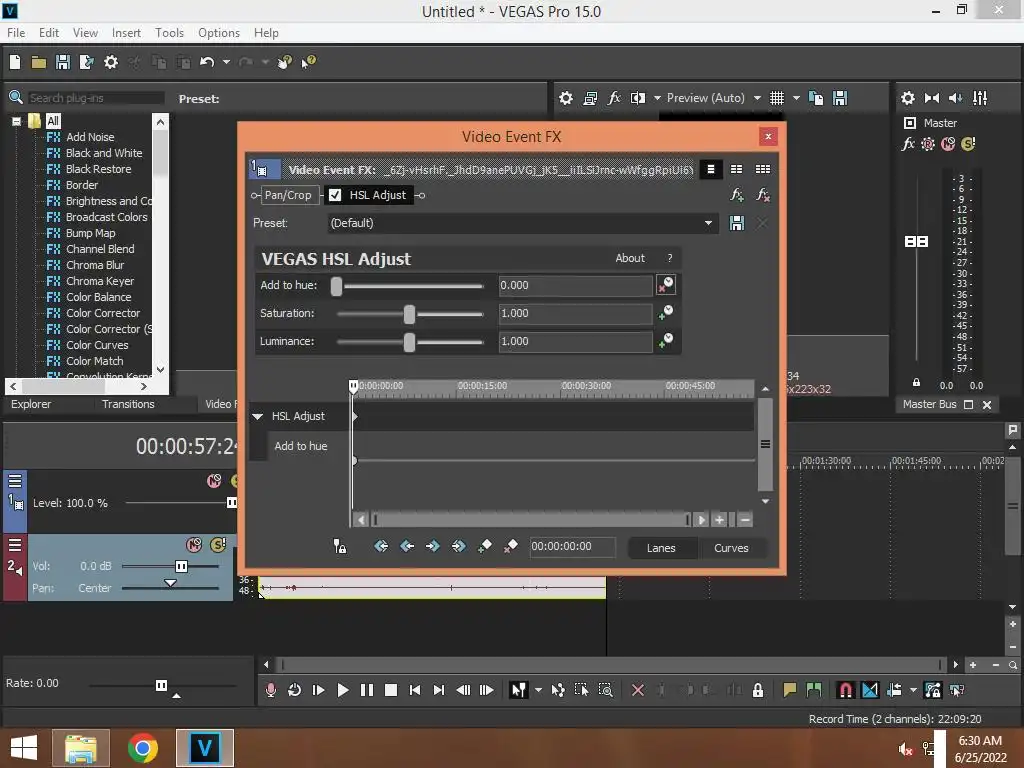Open Master Bus audio properties gear icon
This screenshot has width=1024, height=768.
pyautogui.click(x=908, y=98)
